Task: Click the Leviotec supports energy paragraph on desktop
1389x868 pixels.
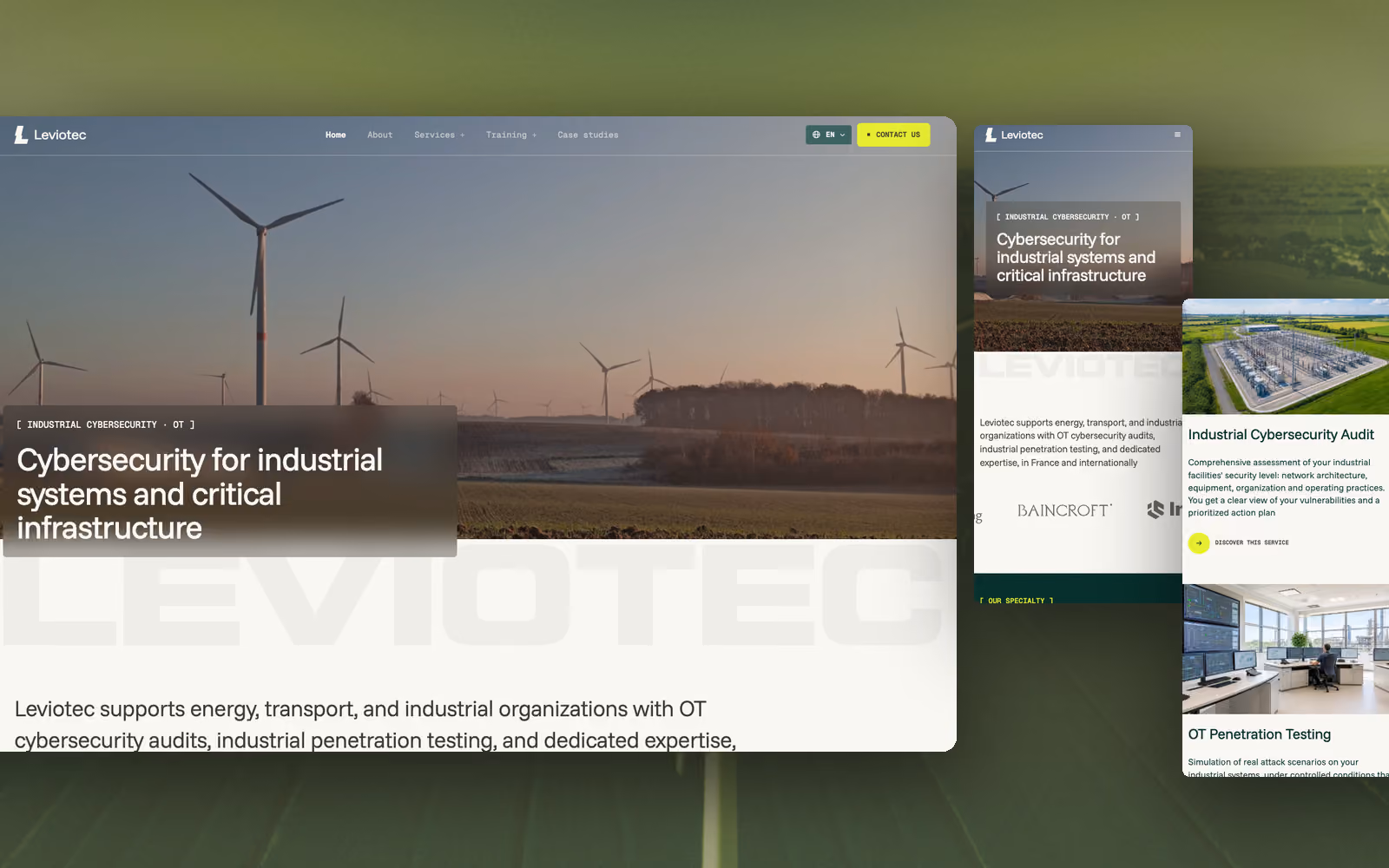Action: tap(375, 724)
